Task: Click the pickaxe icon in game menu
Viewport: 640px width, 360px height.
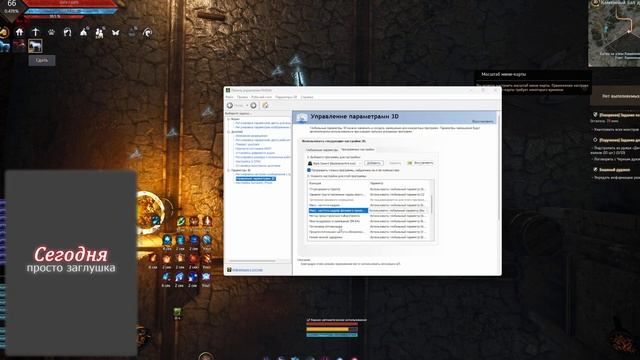Action: [x=36, y=32]
